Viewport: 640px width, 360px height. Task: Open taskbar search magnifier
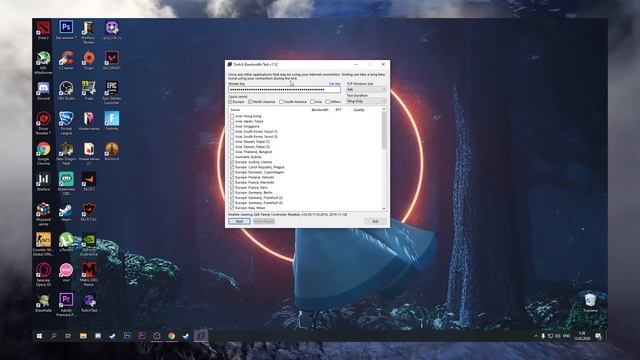(x=53, y=336)
